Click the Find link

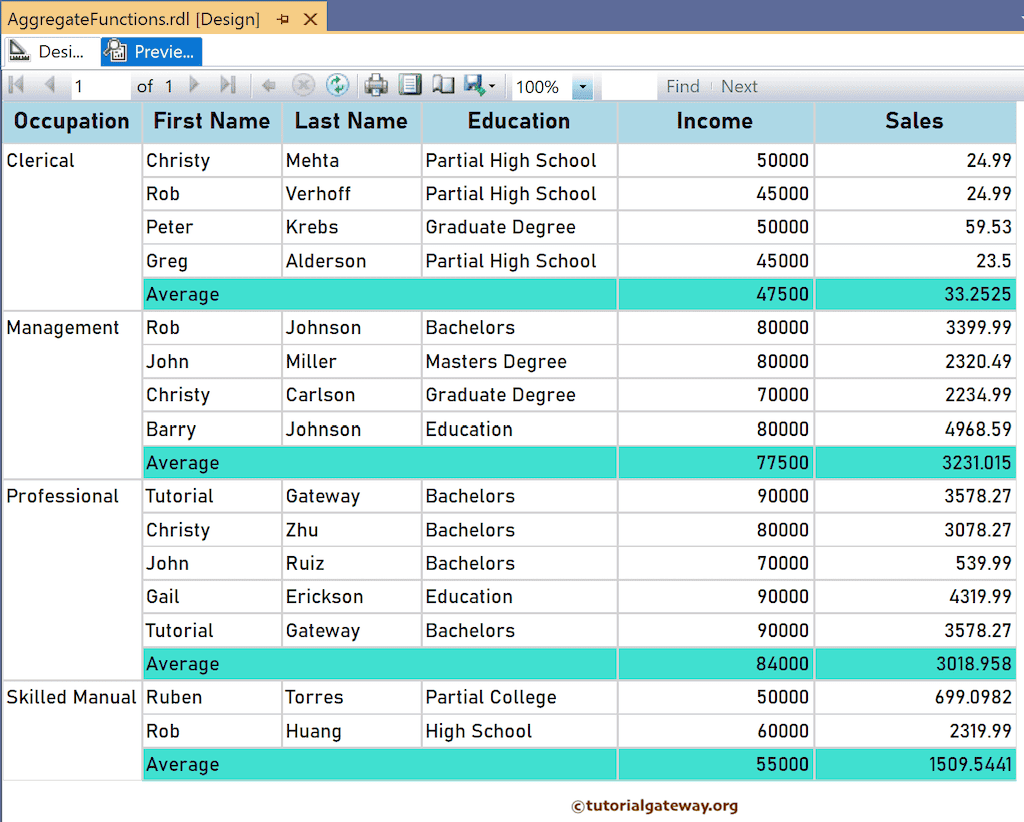(683, 86)
